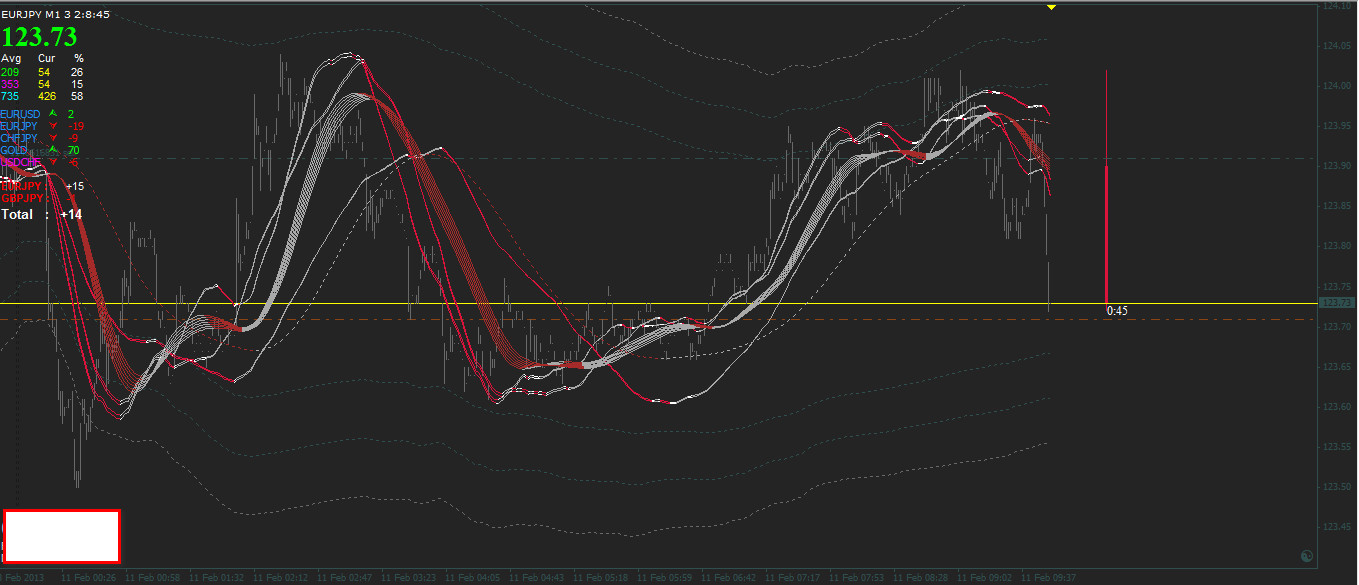1359x585 pixels.
Task: Select the EURUSD blue symbol label
Action: (20, 114)
